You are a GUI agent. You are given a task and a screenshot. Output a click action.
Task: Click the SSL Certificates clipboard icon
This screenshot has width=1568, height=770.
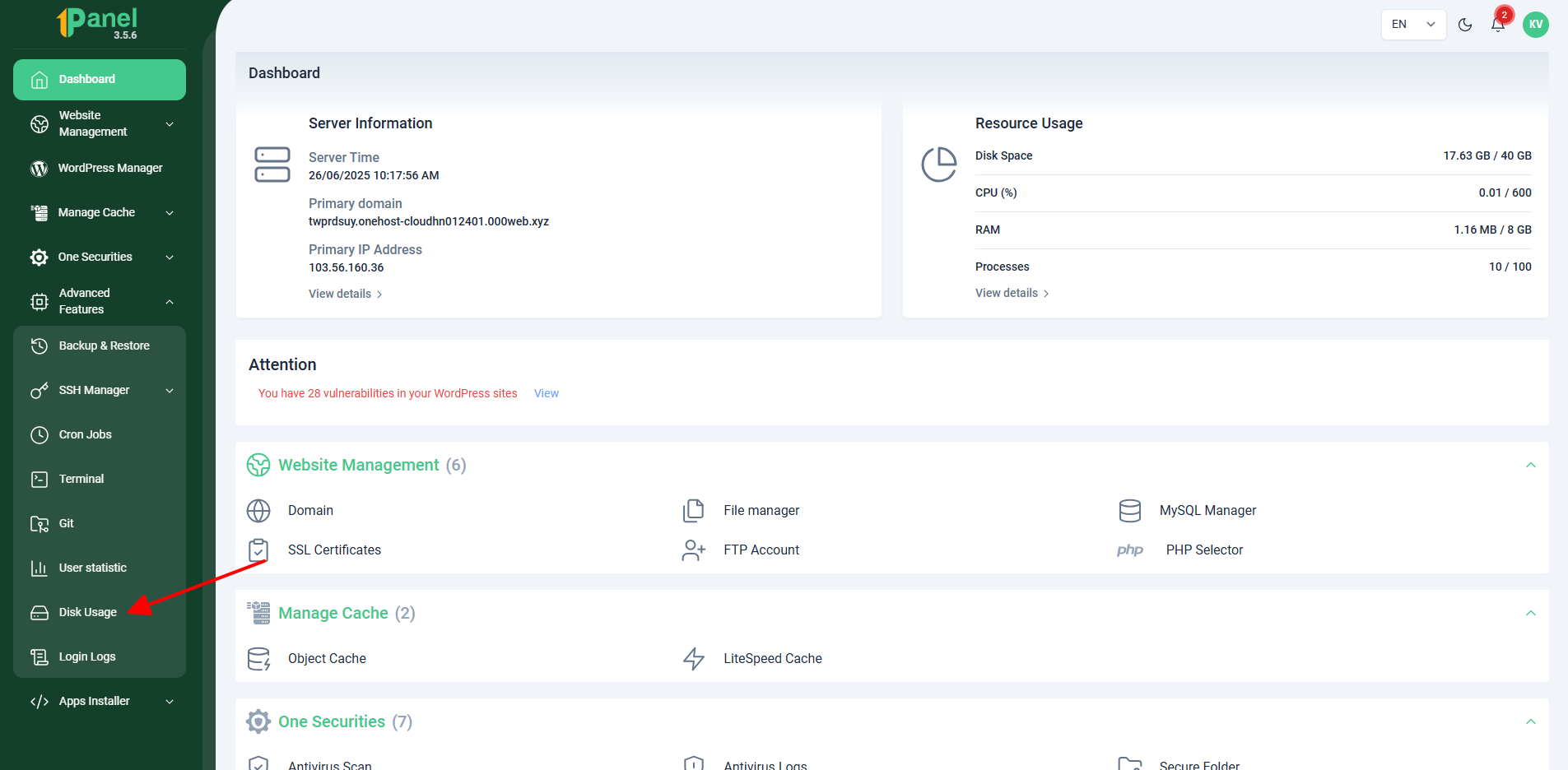(258, 550)
